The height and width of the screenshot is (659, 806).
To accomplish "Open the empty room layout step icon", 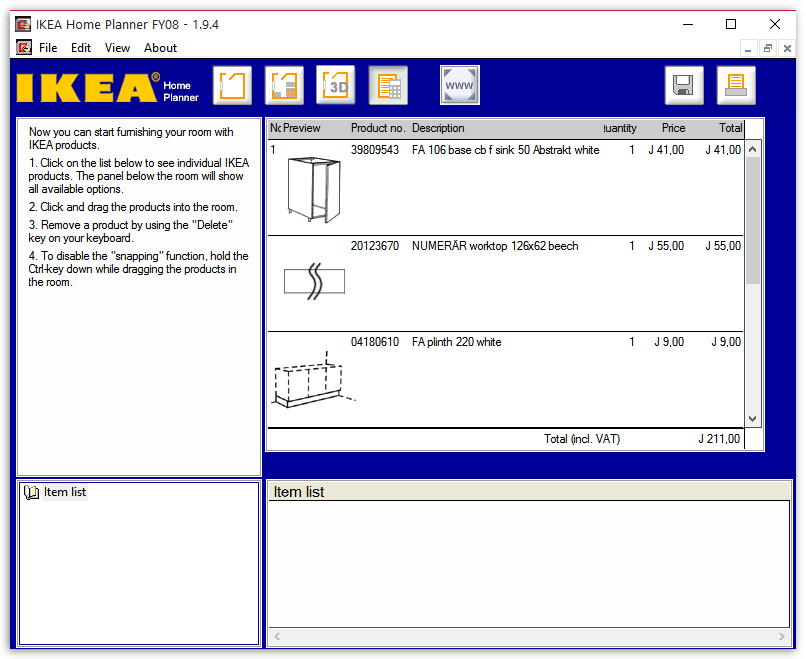I will tap(232, 85).
